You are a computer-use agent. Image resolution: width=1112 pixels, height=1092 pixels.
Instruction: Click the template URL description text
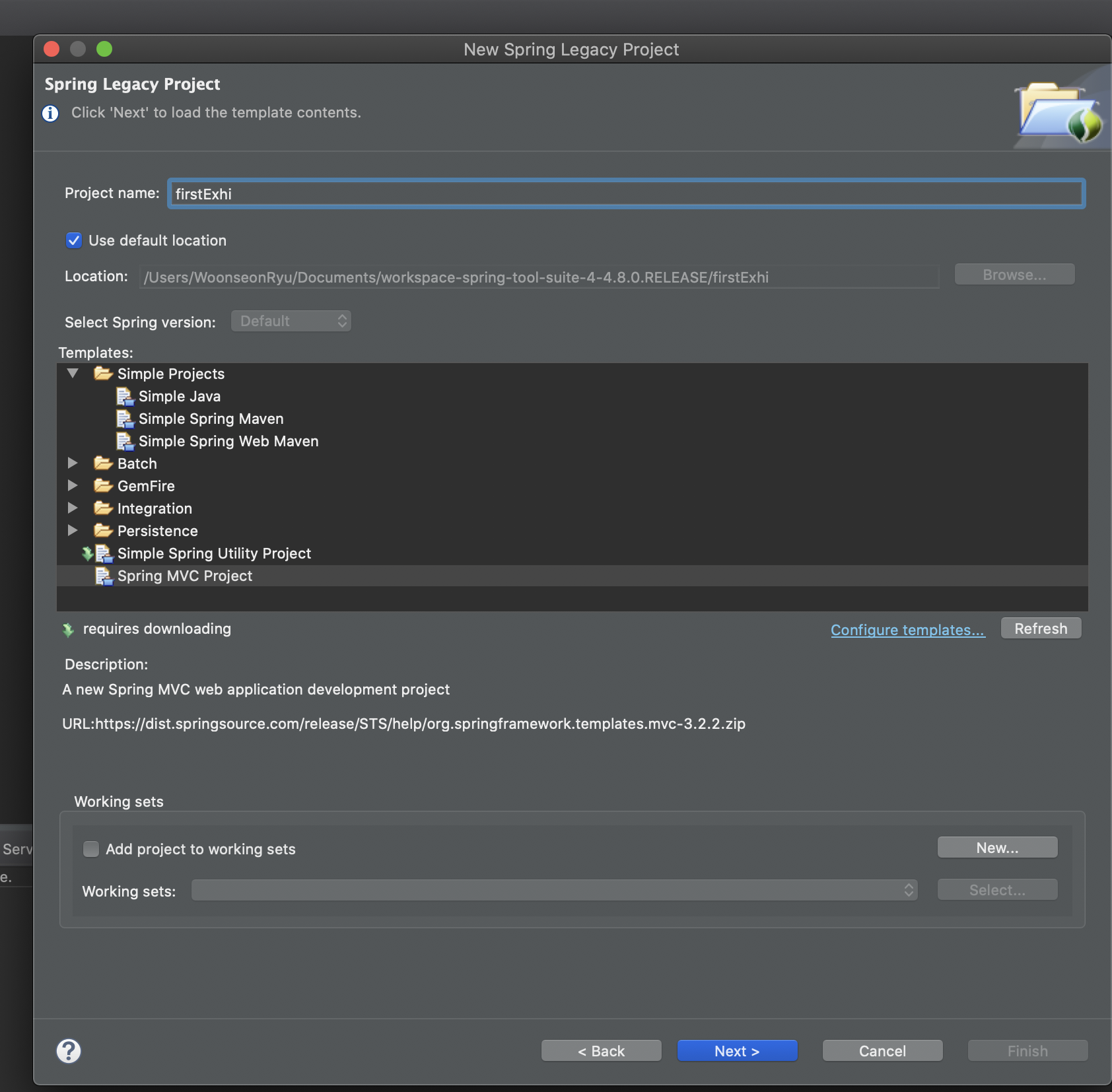(403, 724)
